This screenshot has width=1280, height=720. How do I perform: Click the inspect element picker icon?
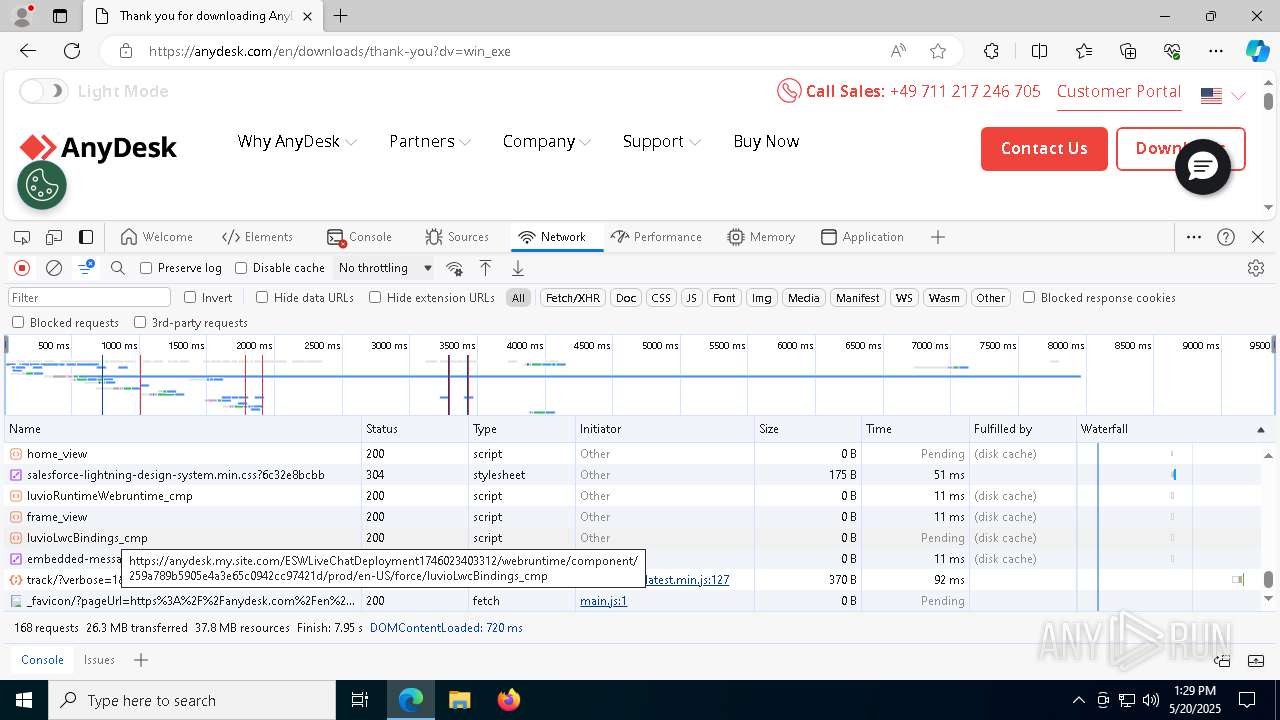click(22, 237)
